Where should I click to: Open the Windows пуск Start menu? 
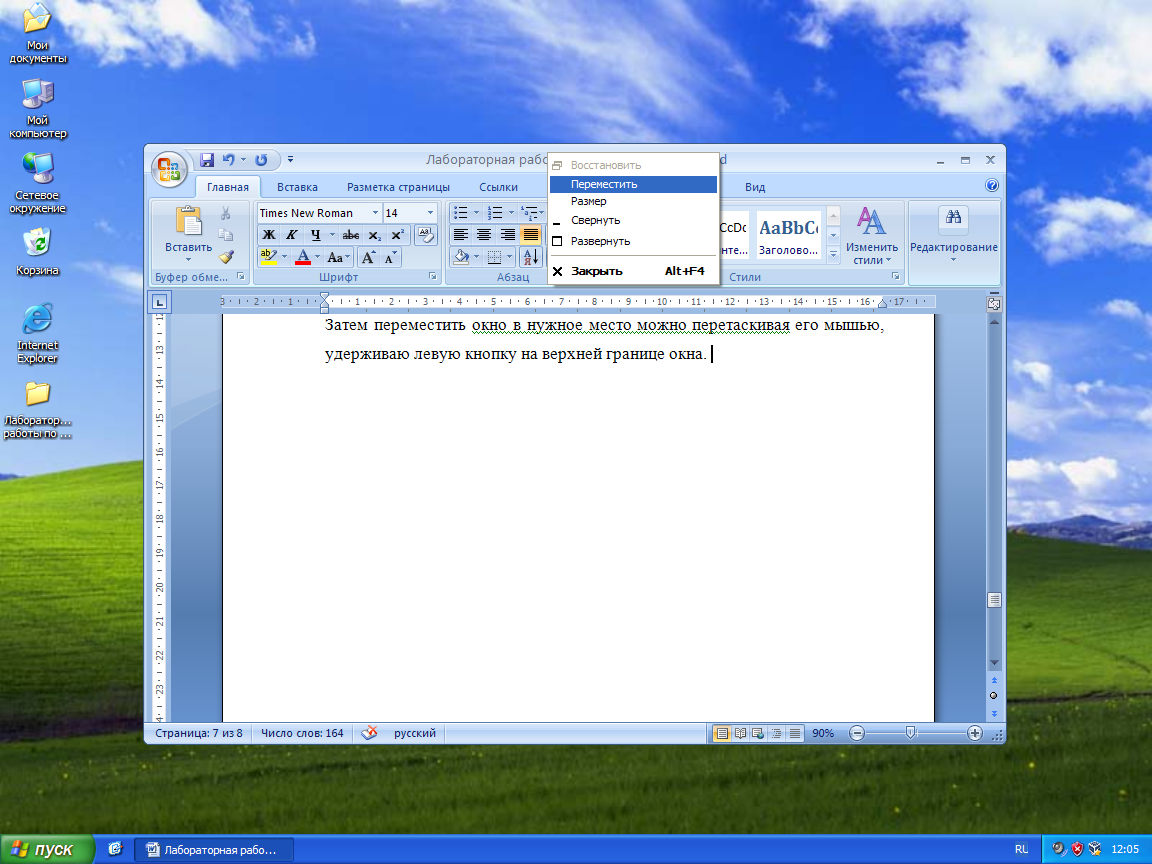[47, 849]
